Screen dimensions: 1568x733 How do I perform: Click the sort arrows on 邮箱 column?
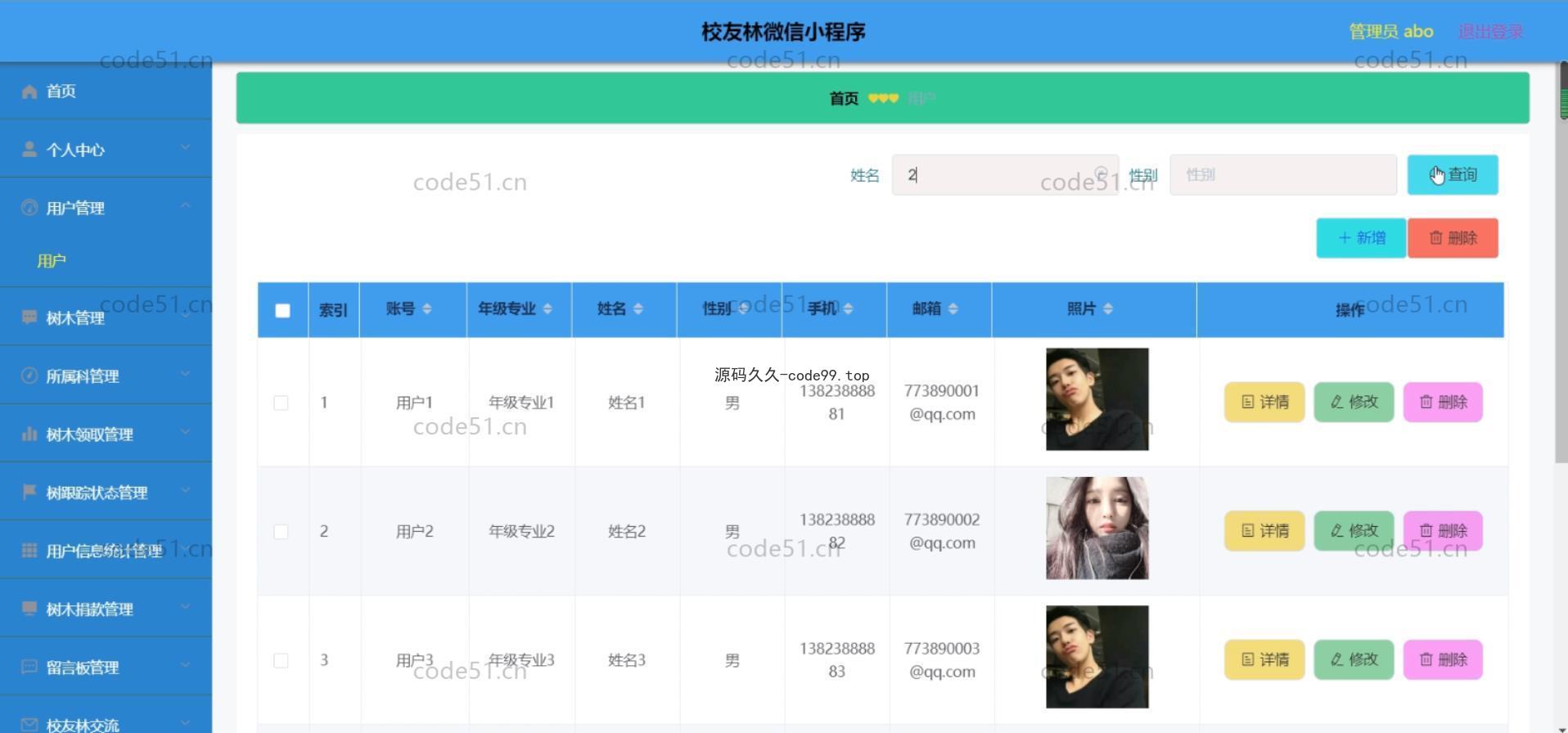click(x=953, y=309)
